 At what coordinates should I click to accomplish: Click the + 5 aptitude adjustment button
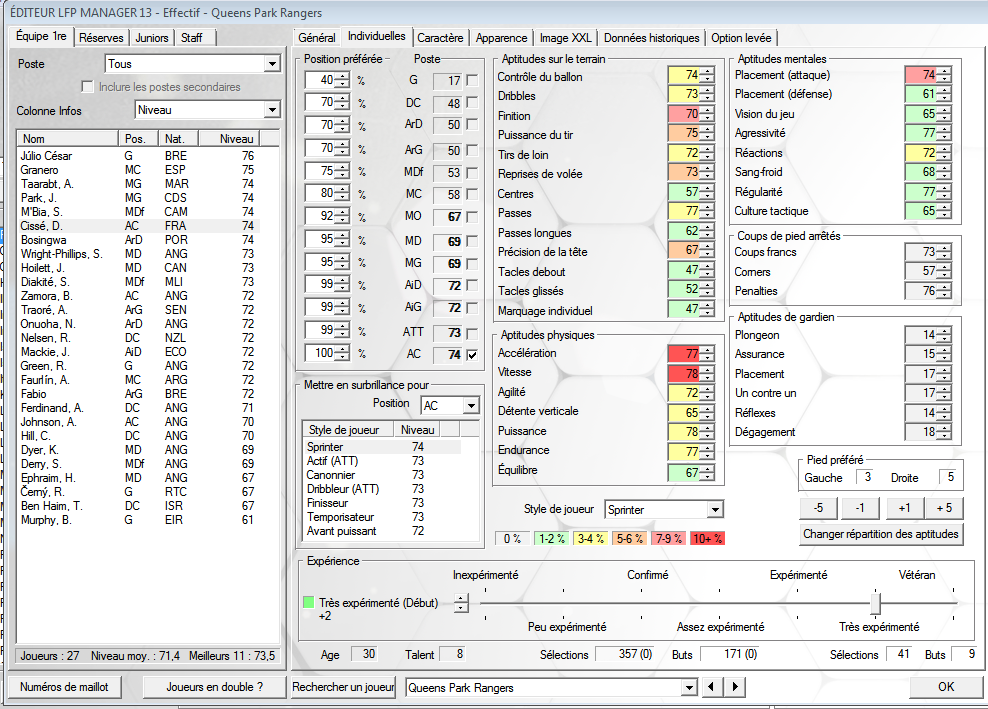pos(945,507)
